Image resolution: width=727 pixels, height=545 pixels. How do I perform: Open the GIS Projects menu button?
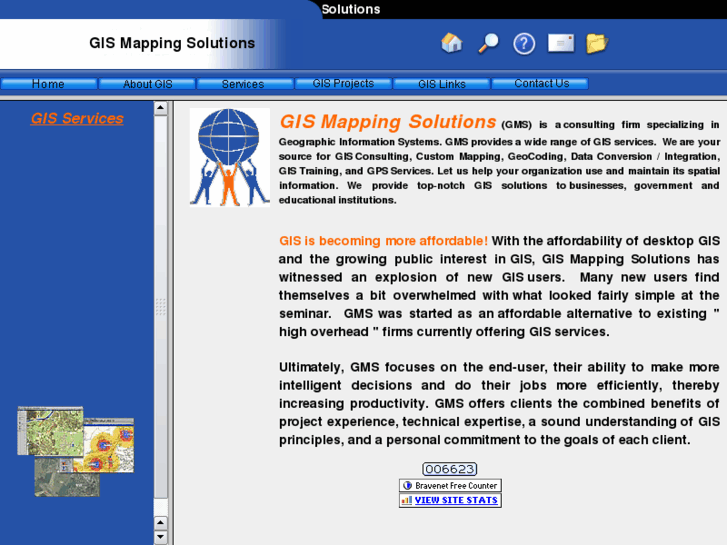(344, 83)
